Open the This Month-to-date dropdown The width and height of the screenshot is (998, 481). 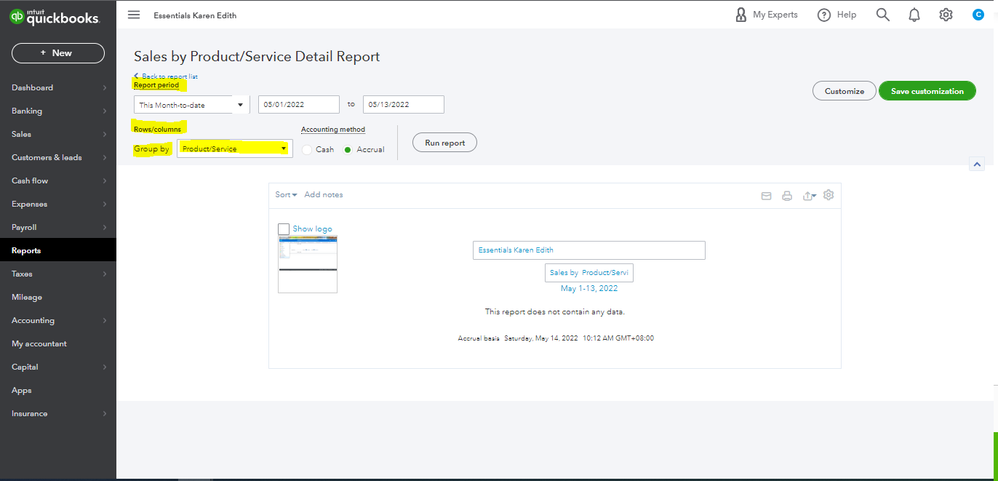pos(192,105)
